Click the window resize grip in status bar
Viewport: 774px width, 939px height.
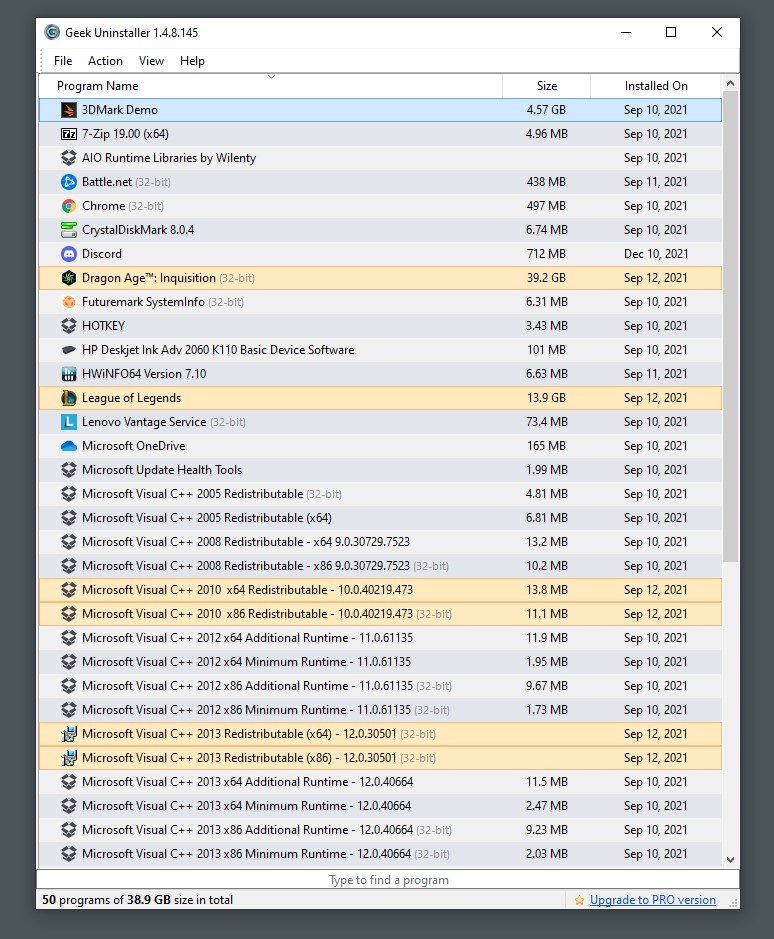[x=733, y=903]
